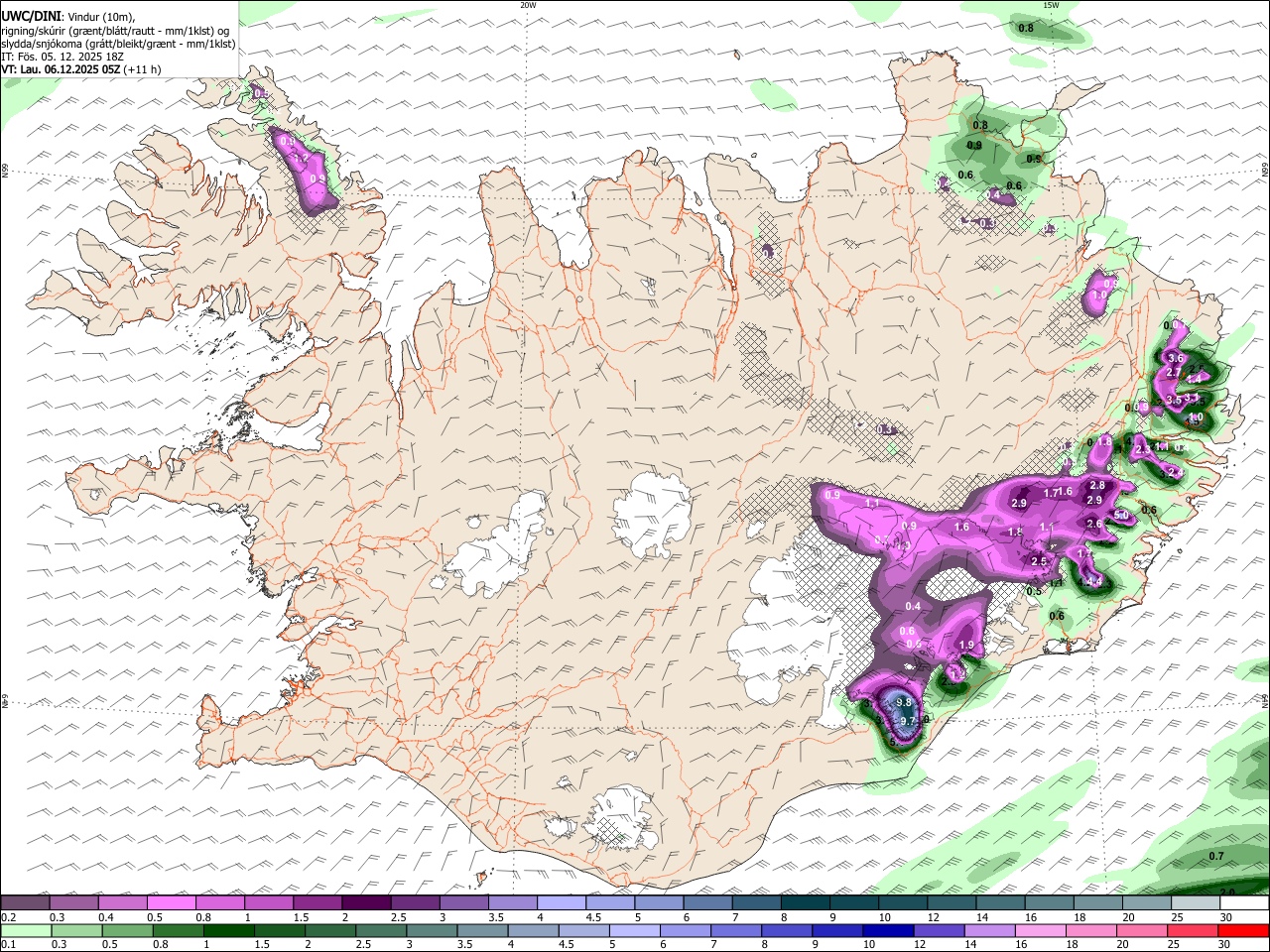This screenshot has width=1270, height=952.
Task: Click the top legend swatch between 10 and 12
Action: pos(903,903)
